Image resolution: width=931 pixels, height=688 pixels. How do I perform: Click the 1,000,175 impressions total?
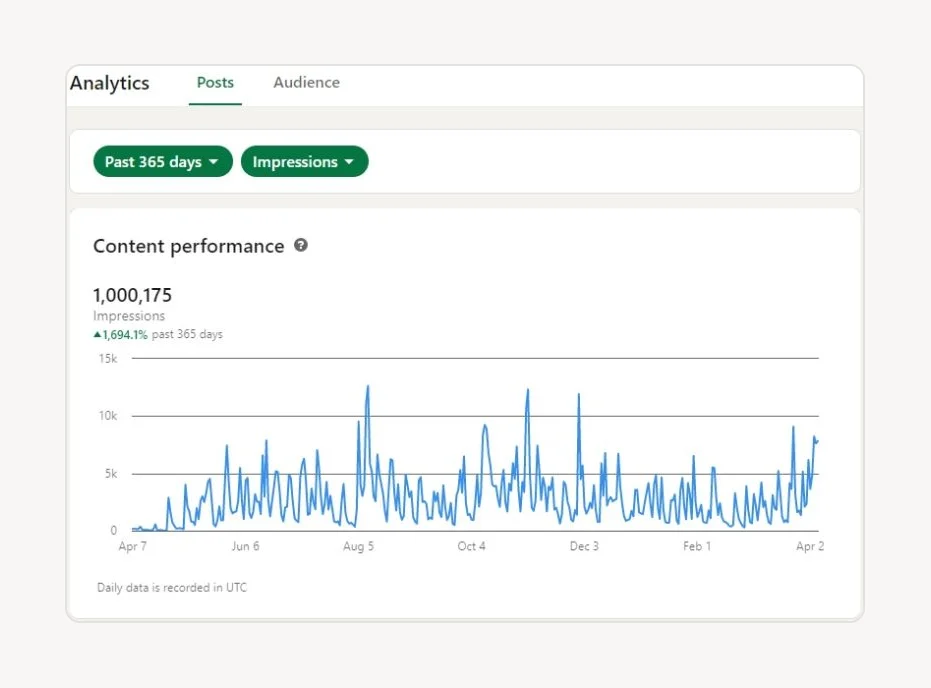132,294
